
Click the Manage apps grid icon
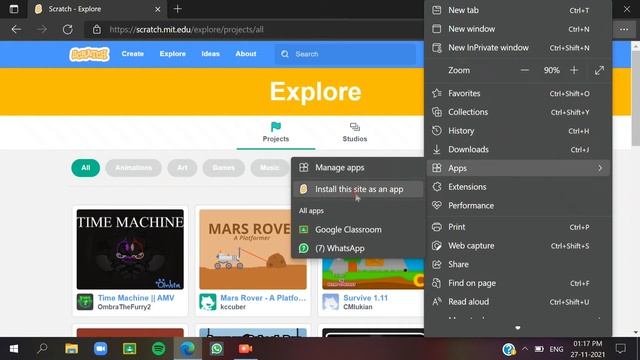pyautogui.click(x=304, y=167)
